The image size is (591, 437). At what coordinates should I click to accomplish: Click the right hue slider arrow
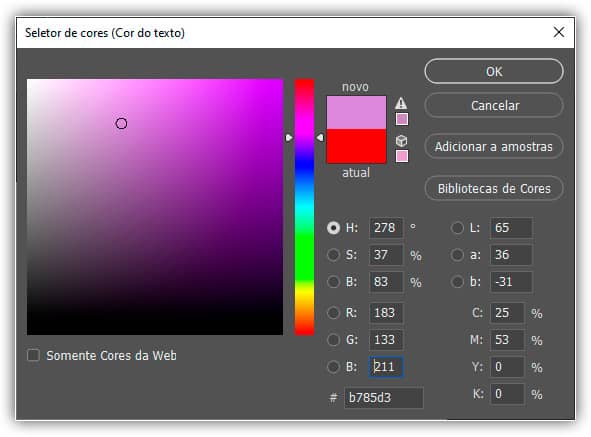click(320, 138)
